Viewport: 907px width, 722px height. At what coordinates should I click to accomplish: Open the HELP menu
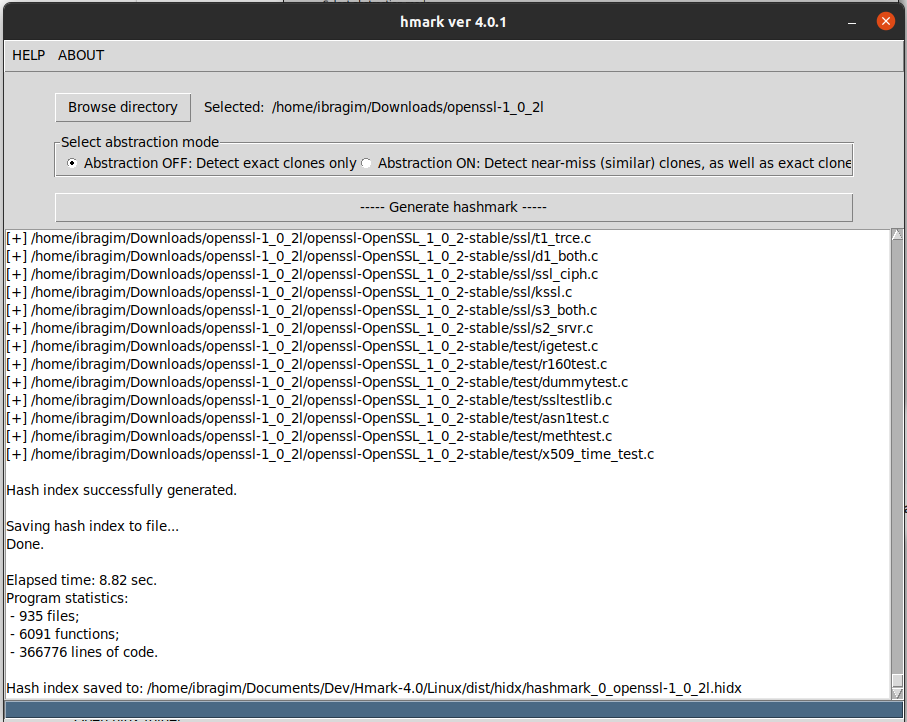(28, 55)
